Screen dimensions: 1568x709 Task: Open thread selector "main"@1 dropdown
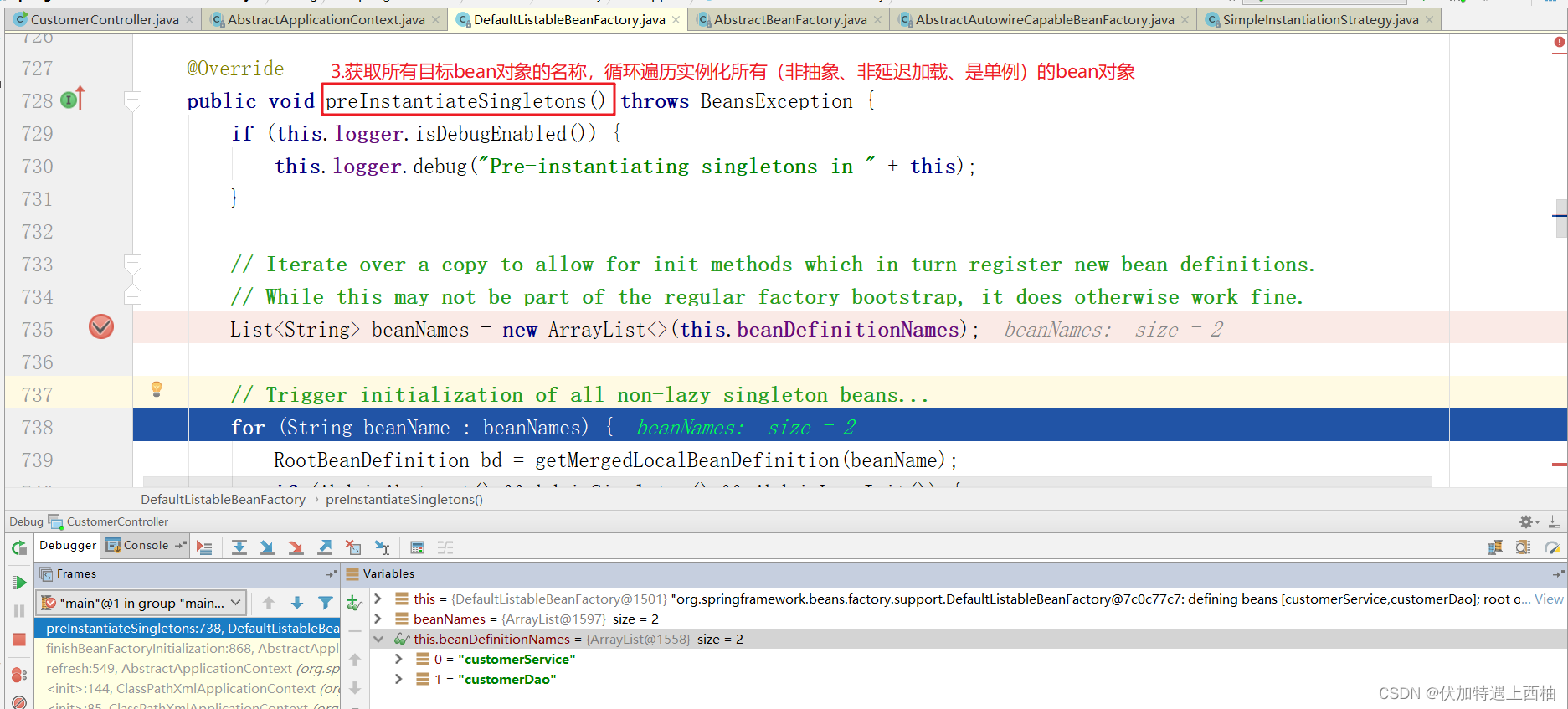coord(141,603)
